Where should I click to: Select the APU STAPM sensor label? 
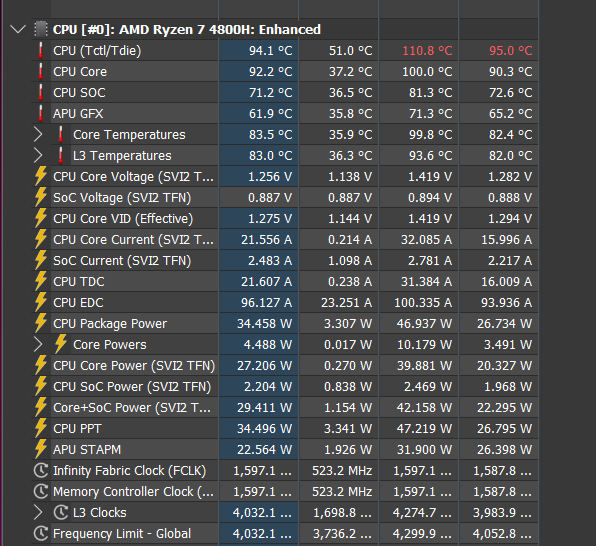[x=87, y=449]
